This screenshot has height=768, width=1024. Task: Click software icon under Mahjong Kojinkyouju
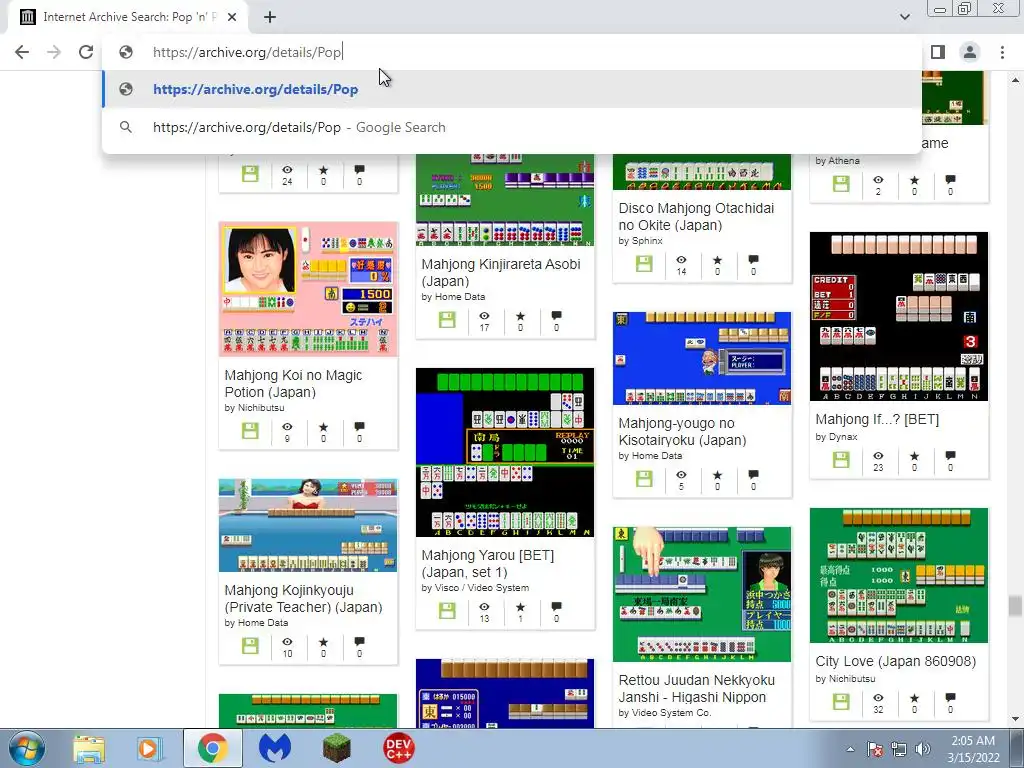tap(250, 645)
